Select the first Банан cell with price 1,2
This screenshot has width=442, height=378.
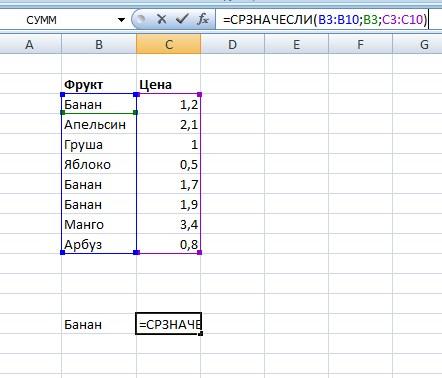pyautogui.click(x=99, y=104)
